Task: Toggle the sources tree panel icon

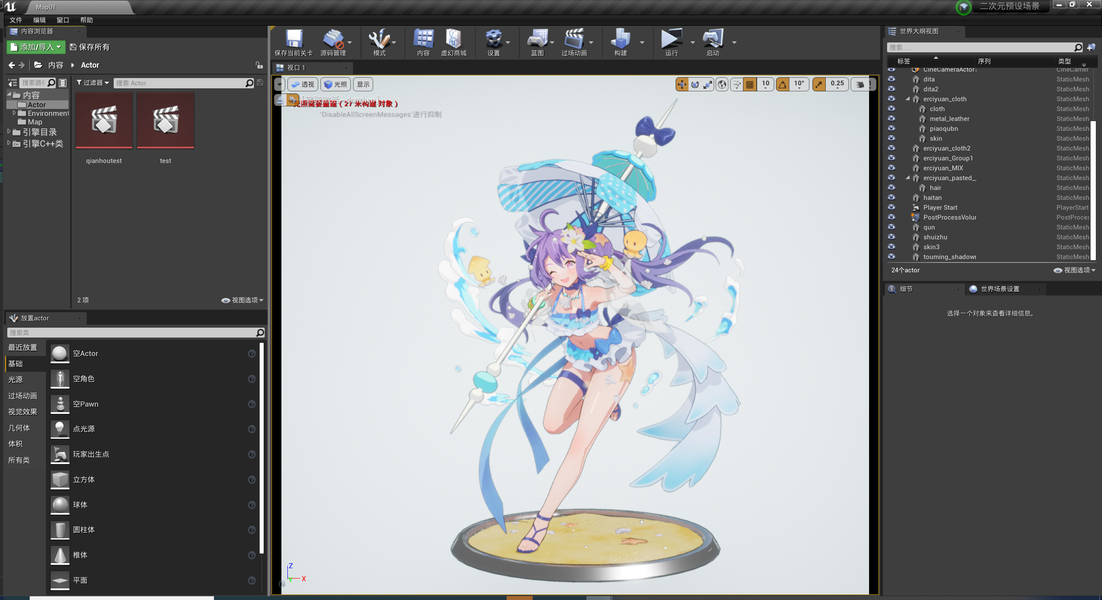Action: tap(13, 83)
